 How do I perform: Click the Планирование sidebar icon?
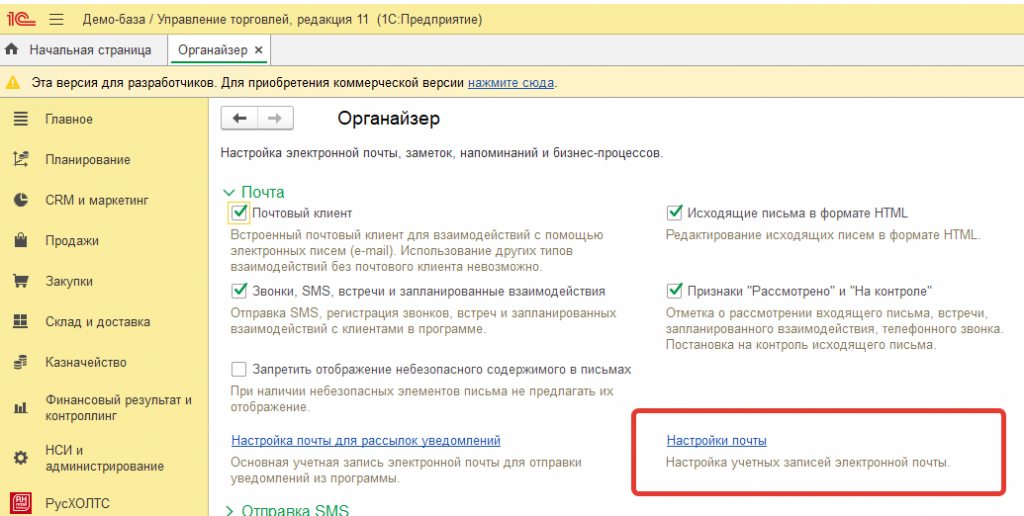21,159
